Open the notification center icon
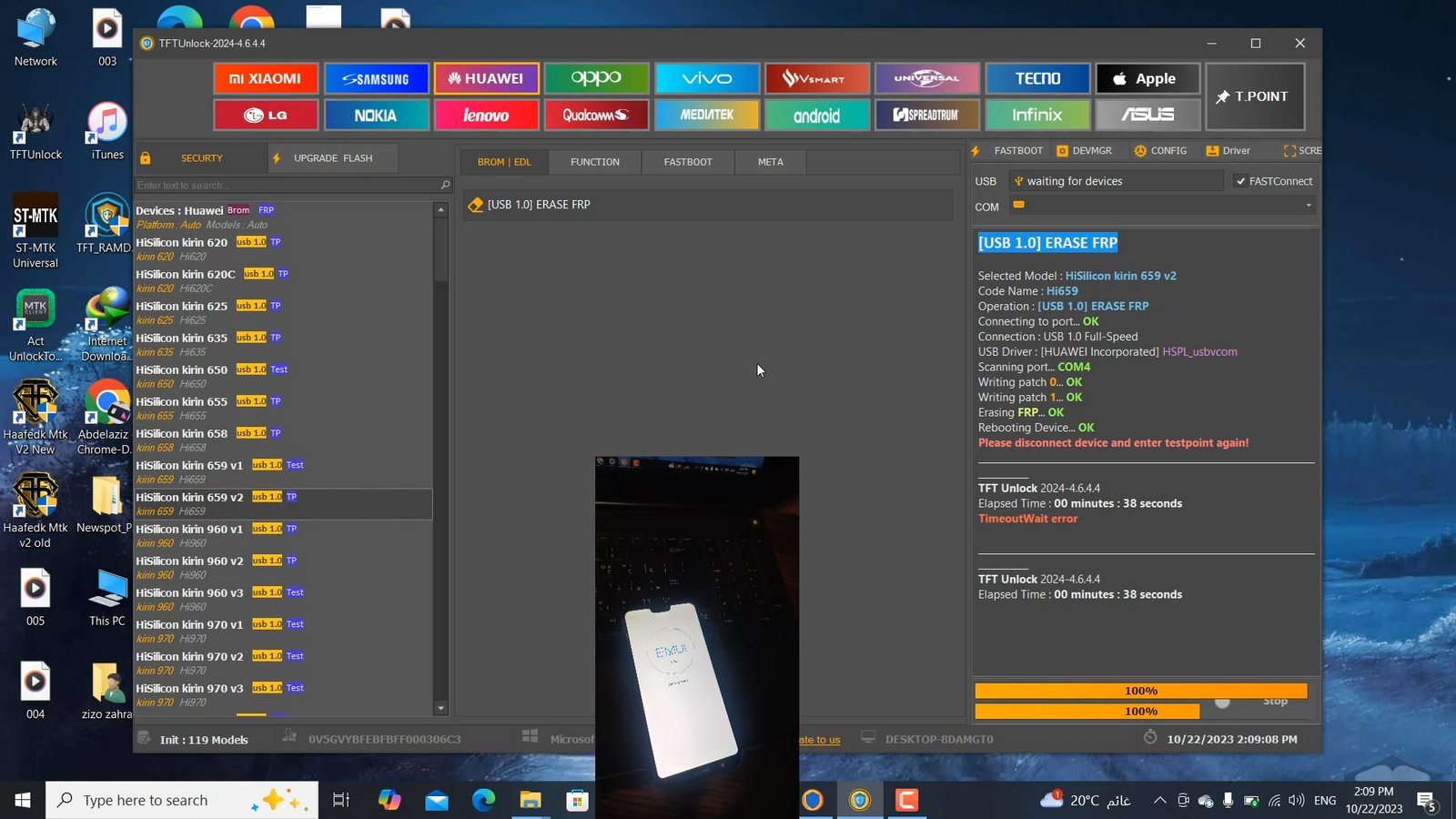 point(1427,801)
